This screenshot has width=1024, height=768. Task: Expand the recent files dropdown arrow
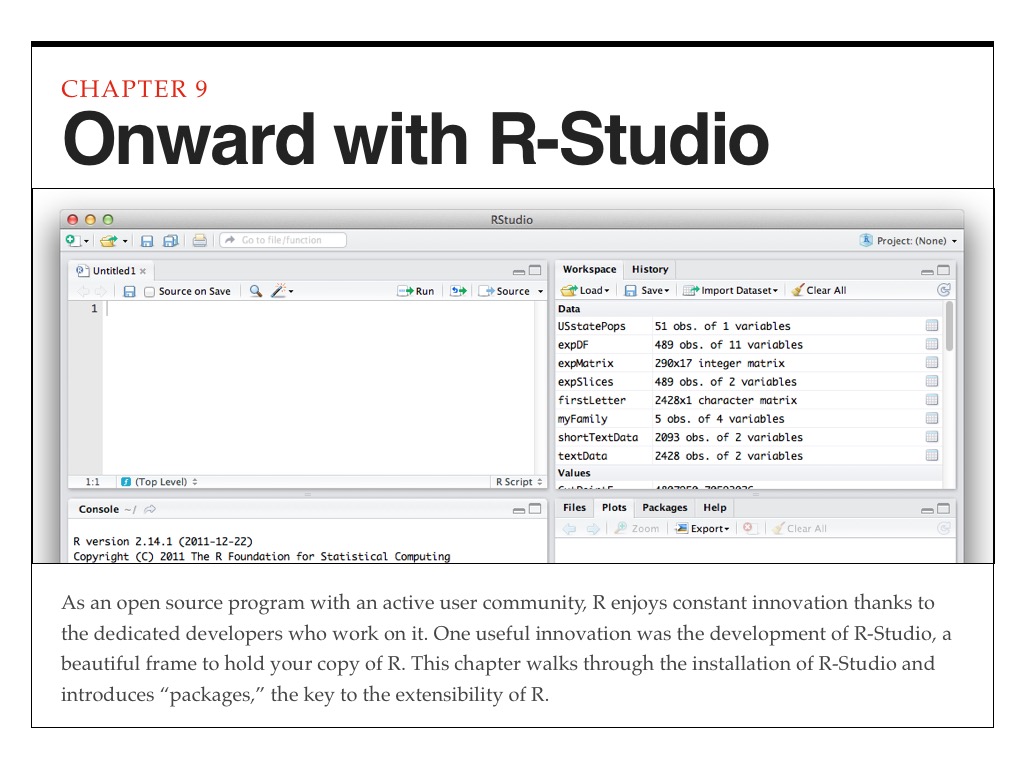[x=125, y=241]
